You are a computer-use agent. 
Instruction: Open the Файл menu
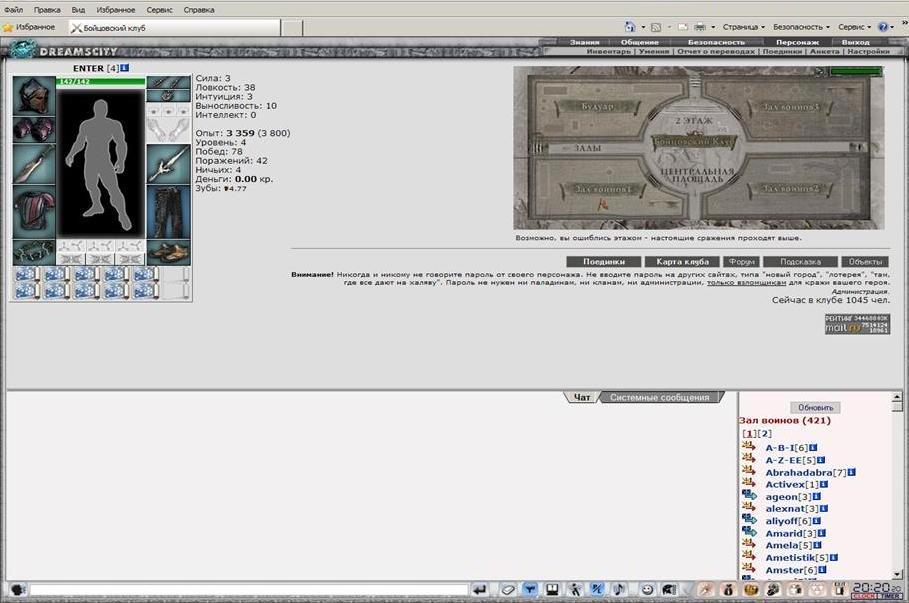(13, 10)
